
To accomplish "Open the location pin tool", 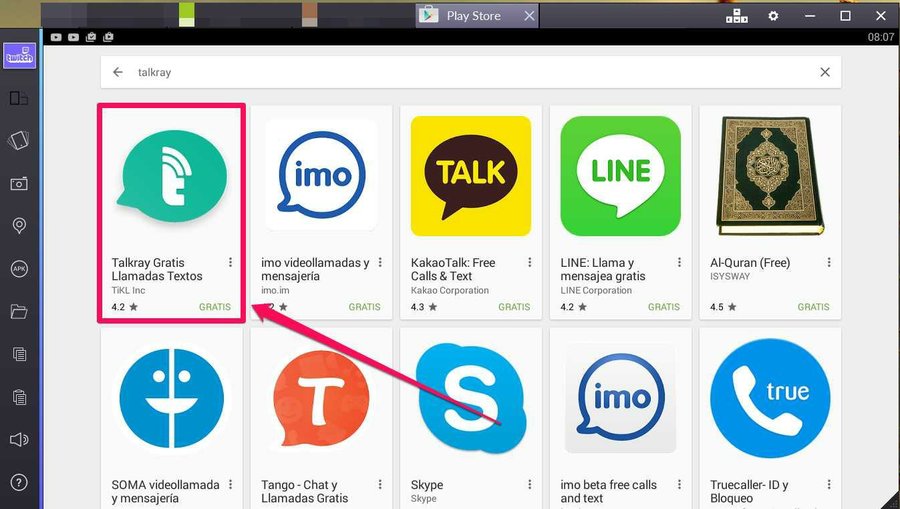I will (19, 226).
